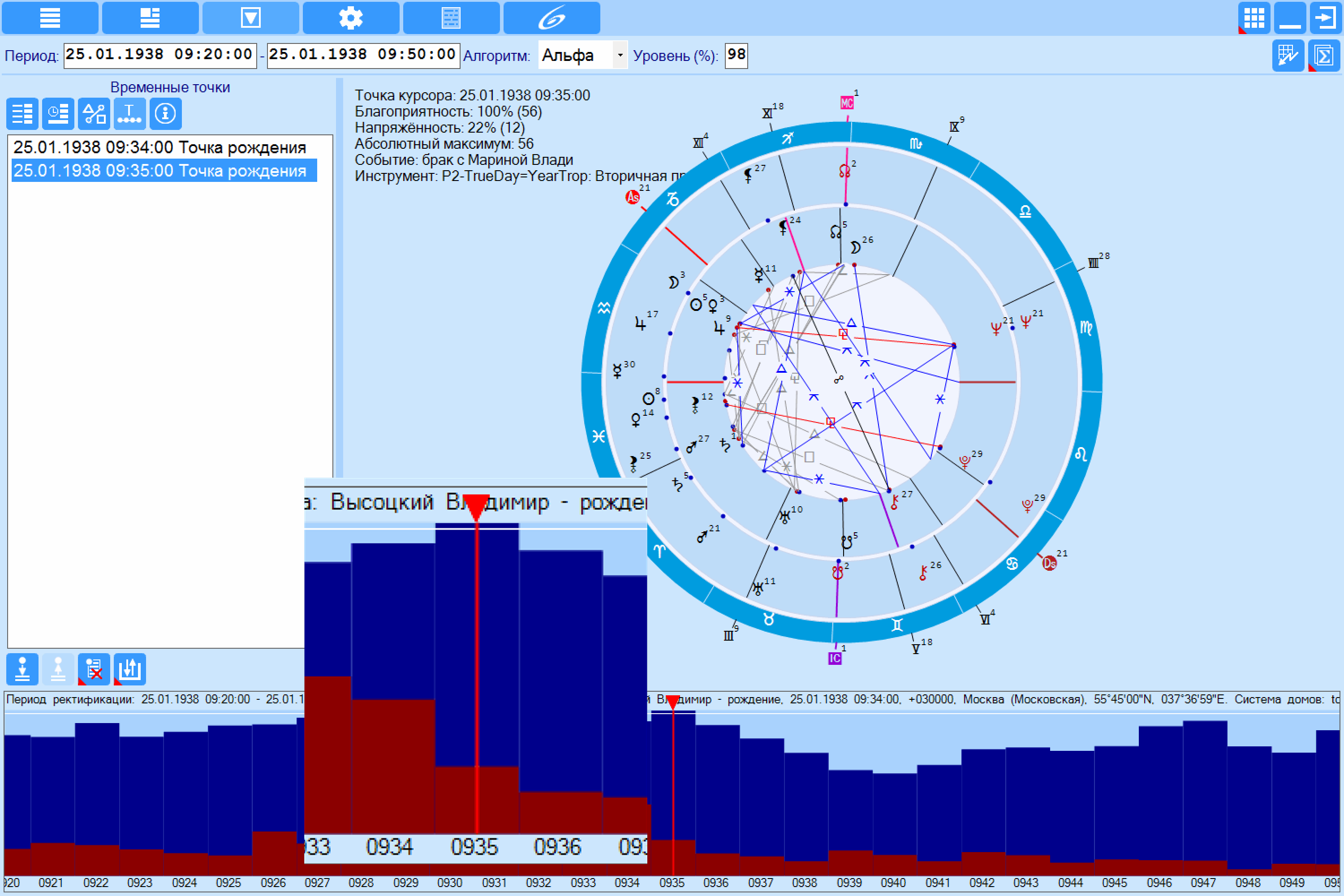Click the chart grid arrow icon
The height and width of the screenshot is (896, 1344).
point(1288,56)
